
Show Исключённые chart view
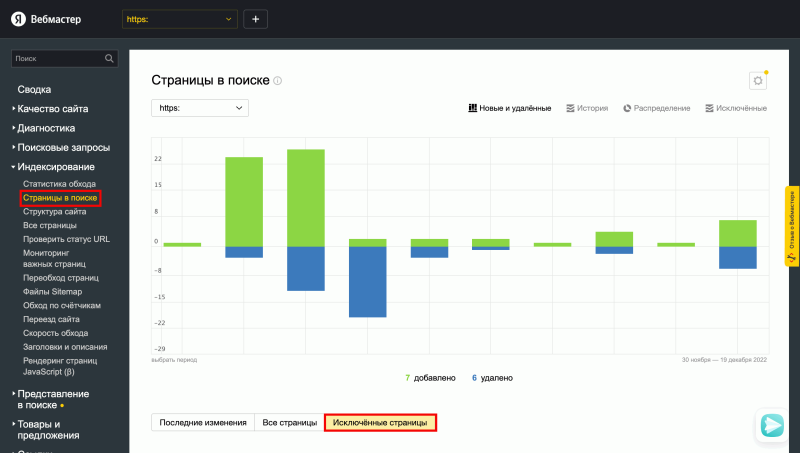point(735,107)
